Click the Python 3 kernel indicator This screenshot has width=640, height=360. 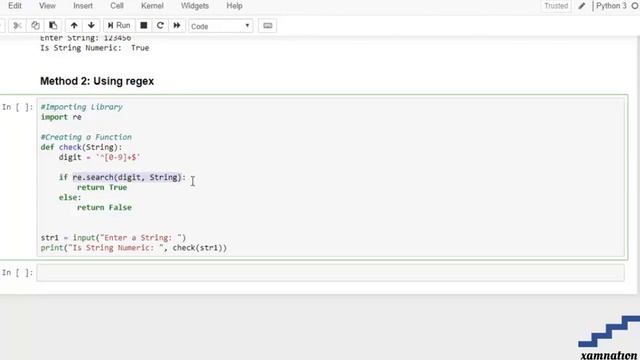(611, 6)
